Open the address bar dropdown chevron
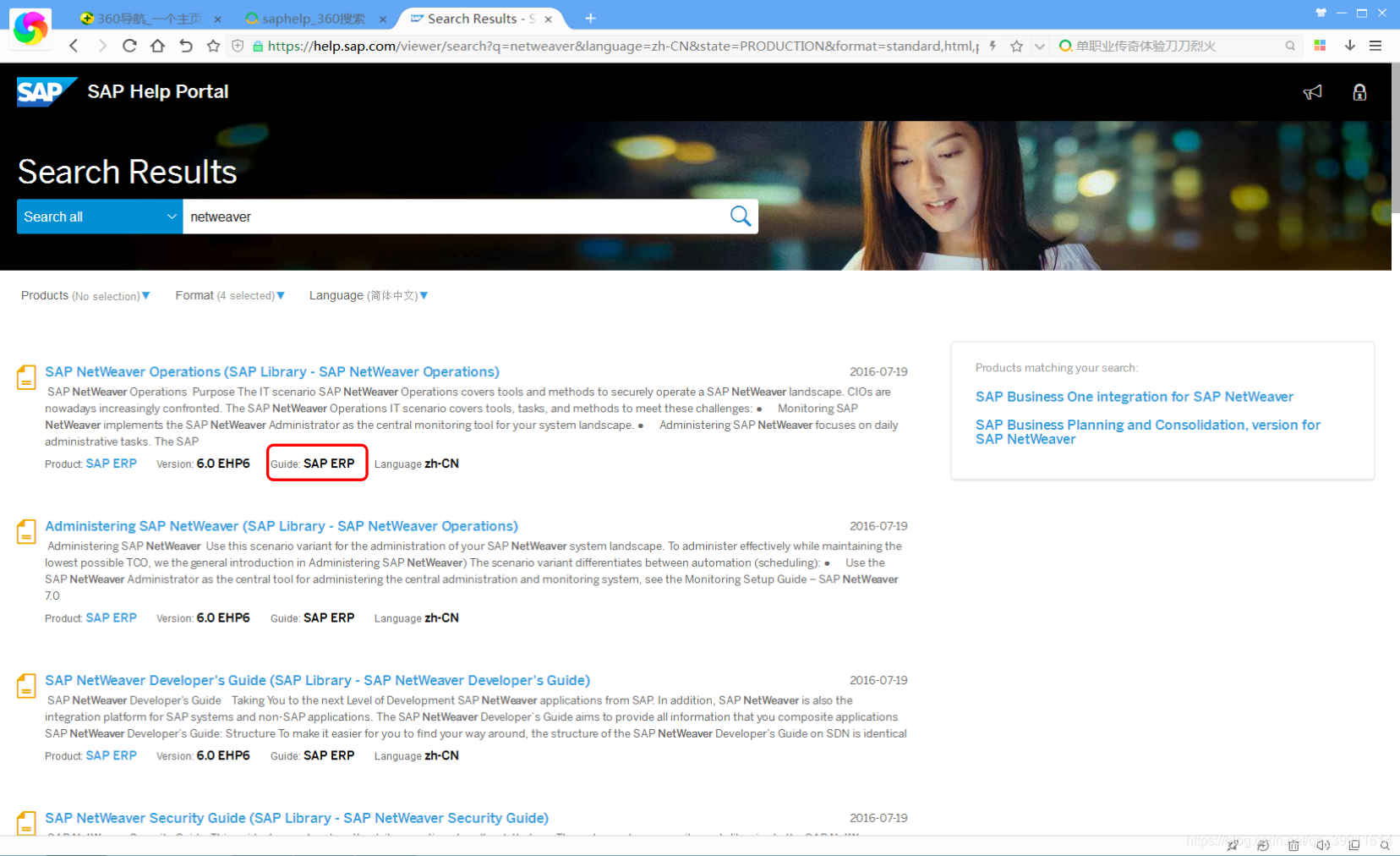Image resolution: width=1400 pixels, height=856 pixels. 1040,46
